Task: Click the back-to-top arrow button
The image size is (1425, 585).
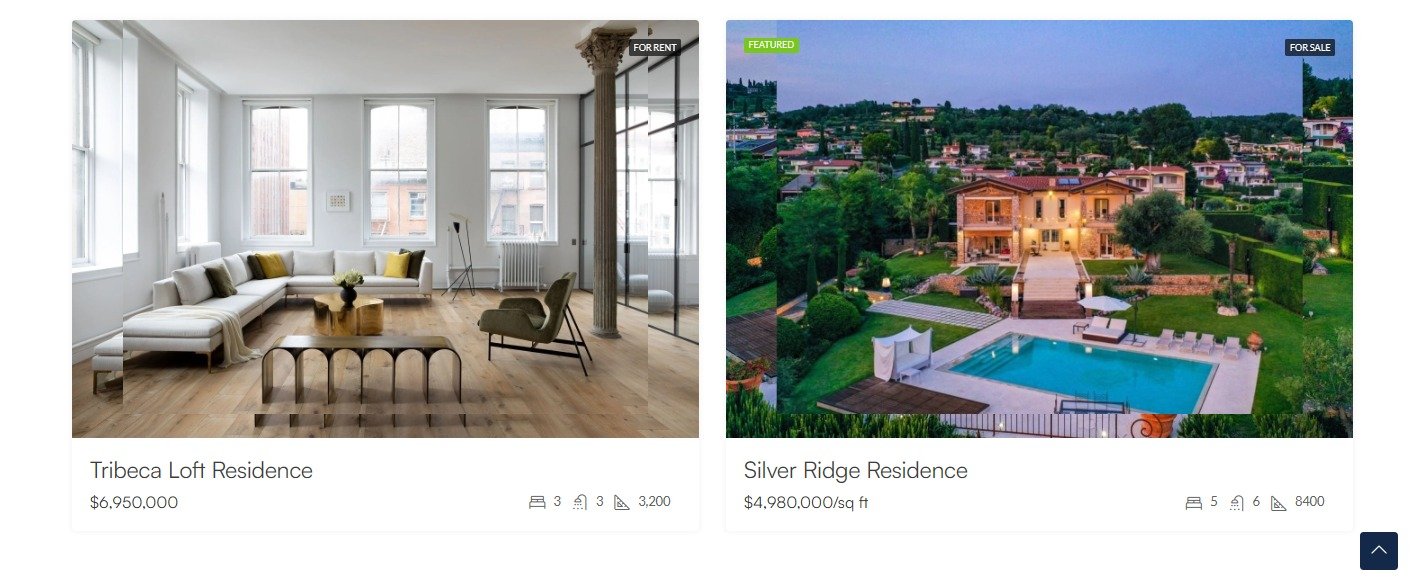Action: pyautogui.click(x=1379, y=551)
